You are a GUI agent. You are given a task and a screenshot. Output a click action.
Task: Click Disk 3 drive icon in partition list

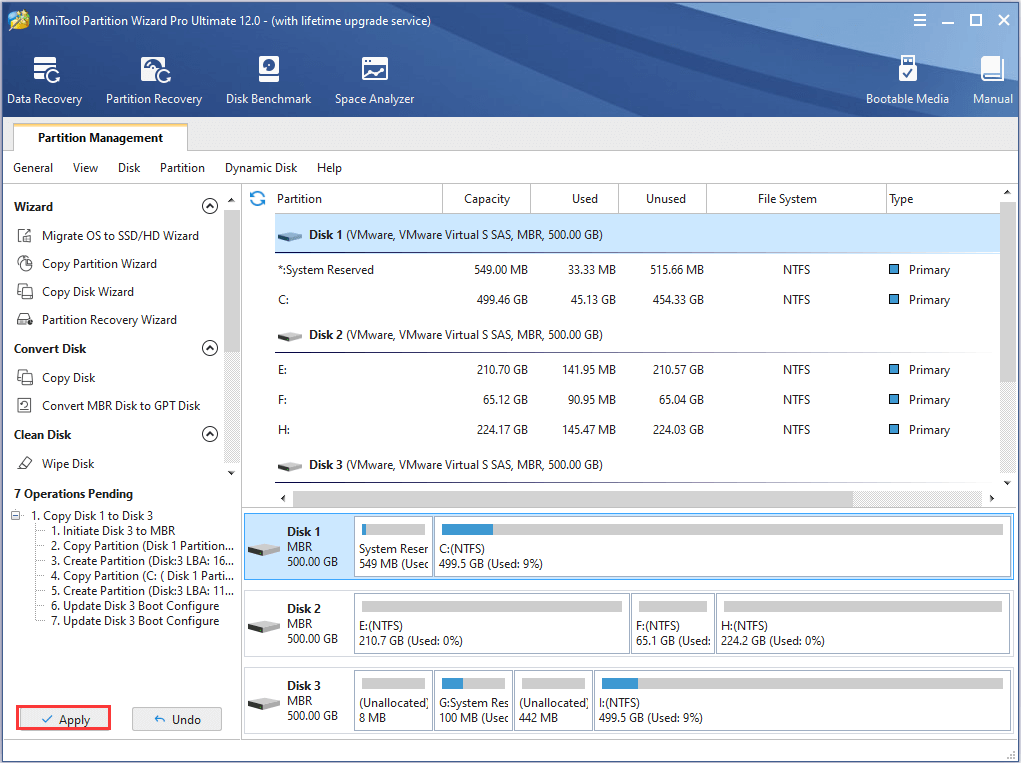click(x=289, y=466)
